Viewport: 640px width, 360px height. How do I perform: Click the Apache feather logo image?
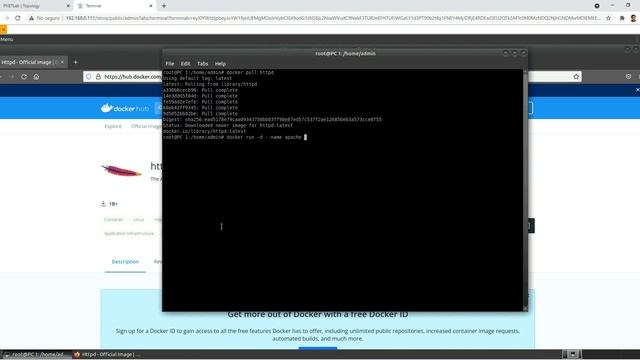121,171
